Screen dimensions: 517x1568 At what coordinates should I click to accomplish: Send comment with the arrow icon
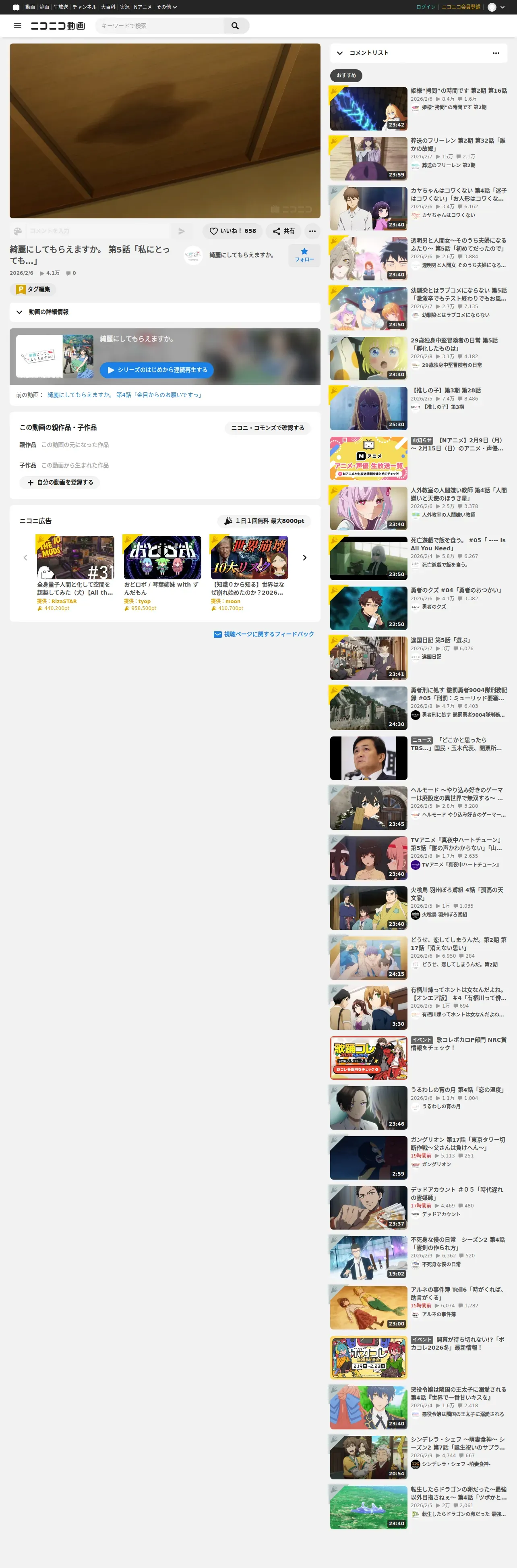pos(181,231)
